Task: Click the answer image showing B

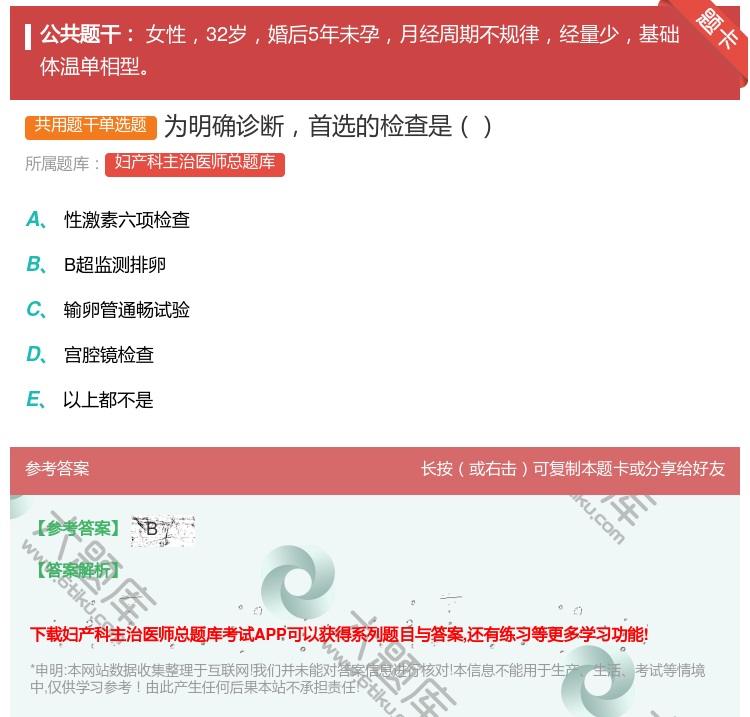Action: click(x=162, y=530)
